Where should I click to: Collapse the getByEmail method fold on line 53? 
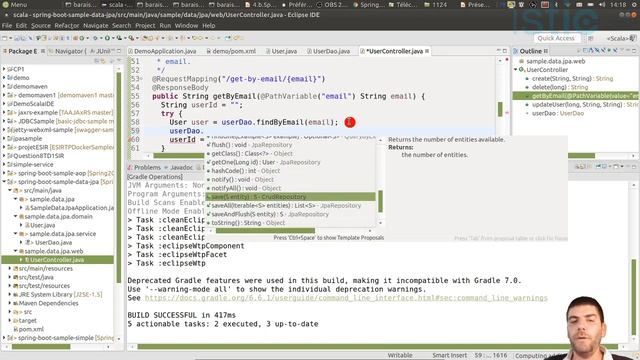[141, 79]
